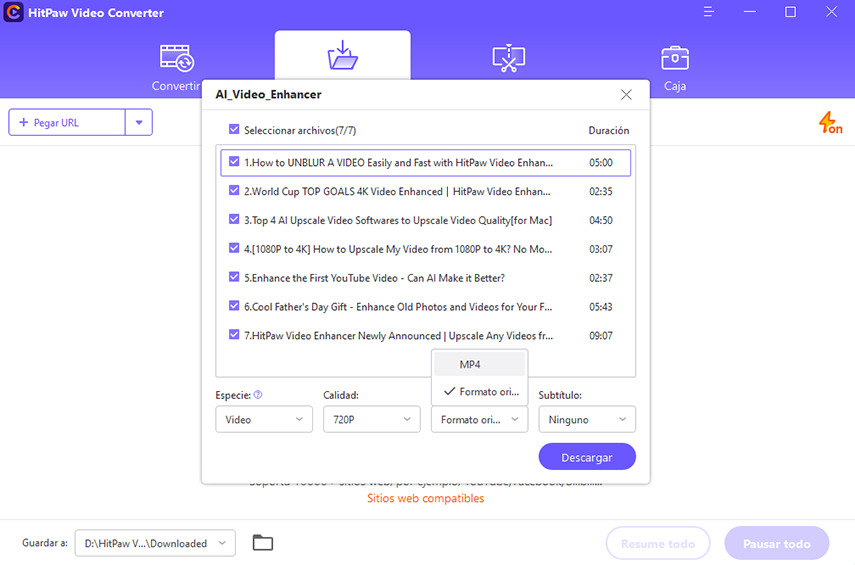Image resolution: width=855 pixels, height=565 pixels.
Task: Open Sitios web compatibles link
Action: pos(425,498)
